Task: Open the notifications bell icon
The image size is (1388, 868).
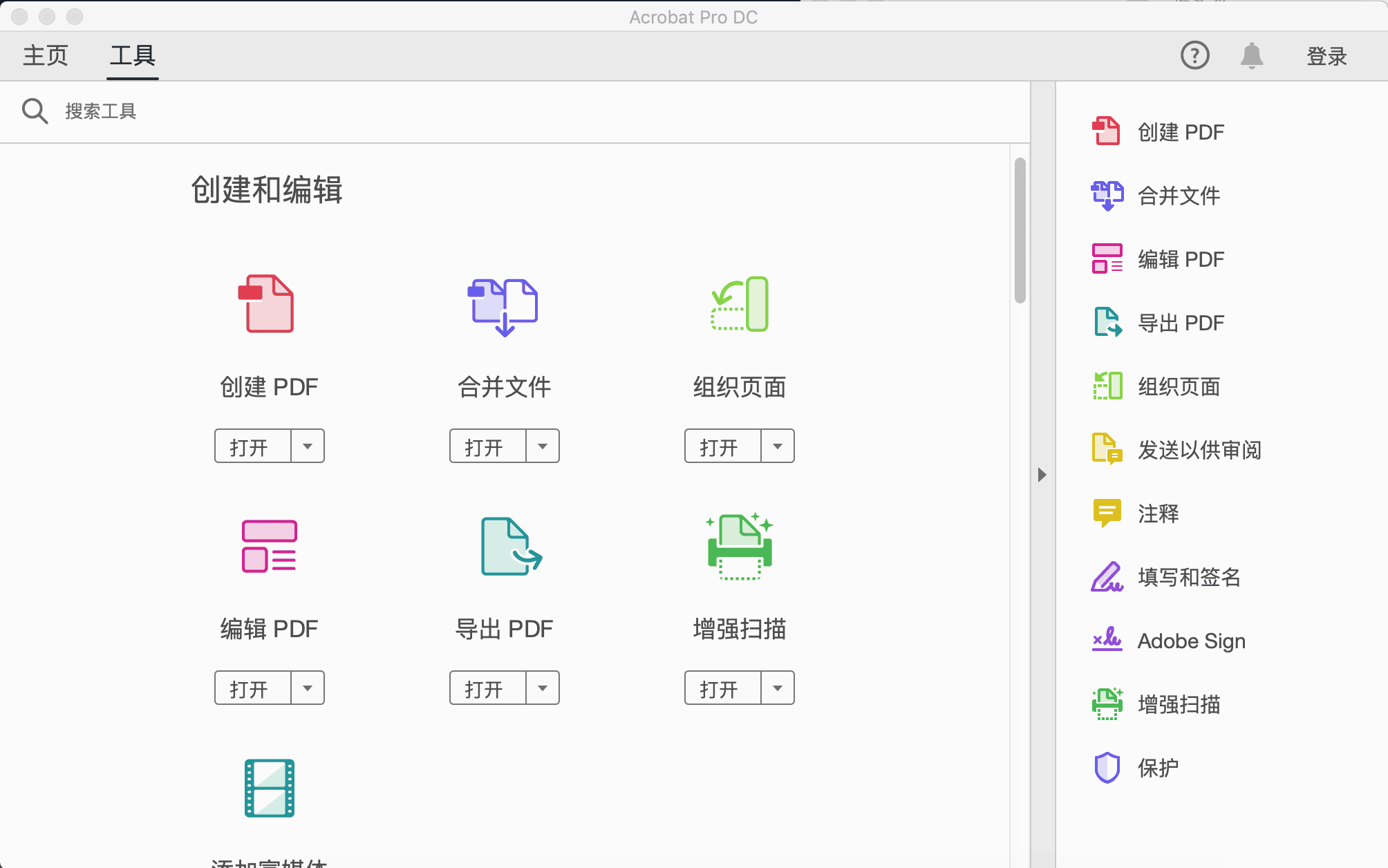Action: tap(1251, 55)
